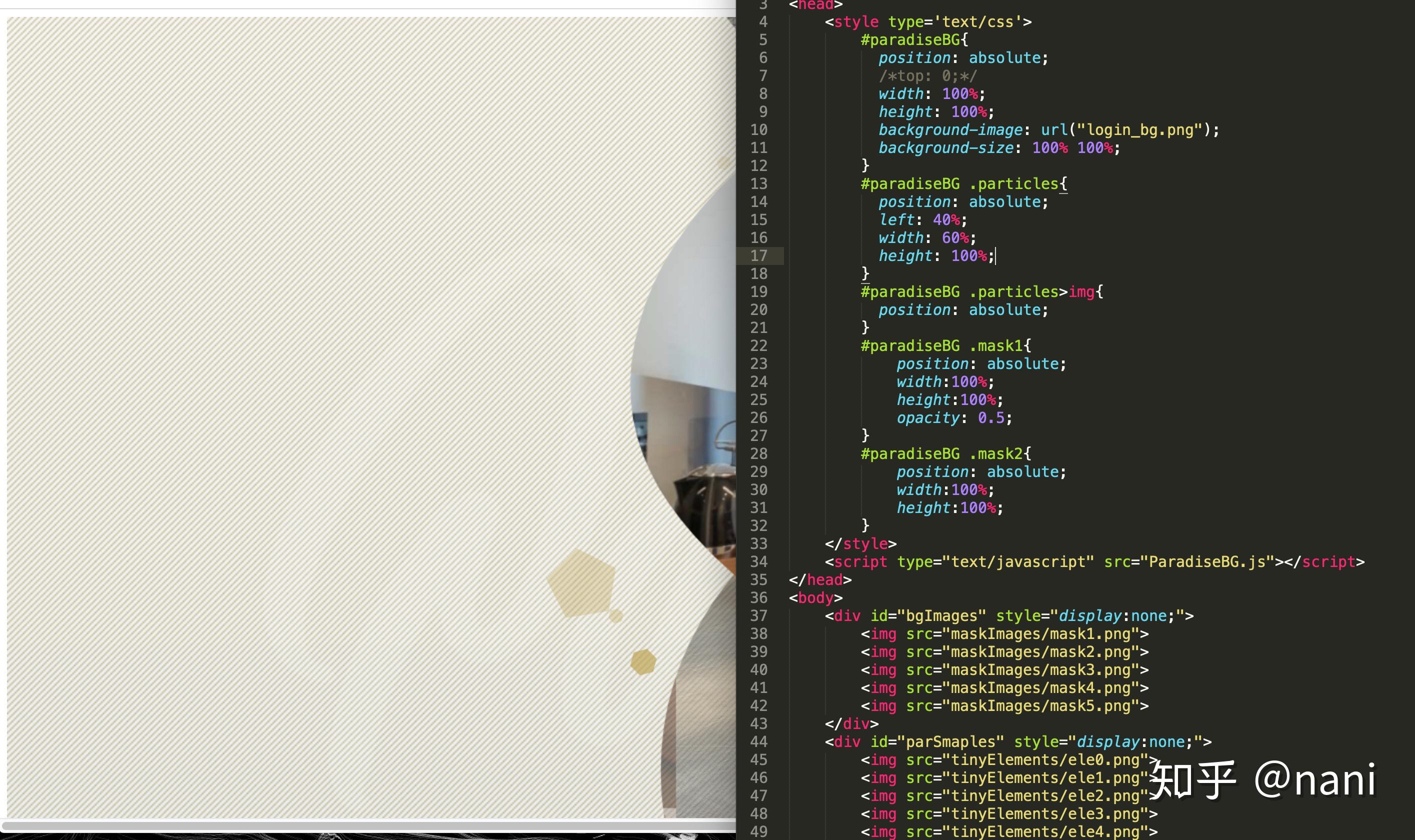Click line number 28 in the gutter
The width and height of the screenshot is (1415, 840).
click(x=758, y=454)
